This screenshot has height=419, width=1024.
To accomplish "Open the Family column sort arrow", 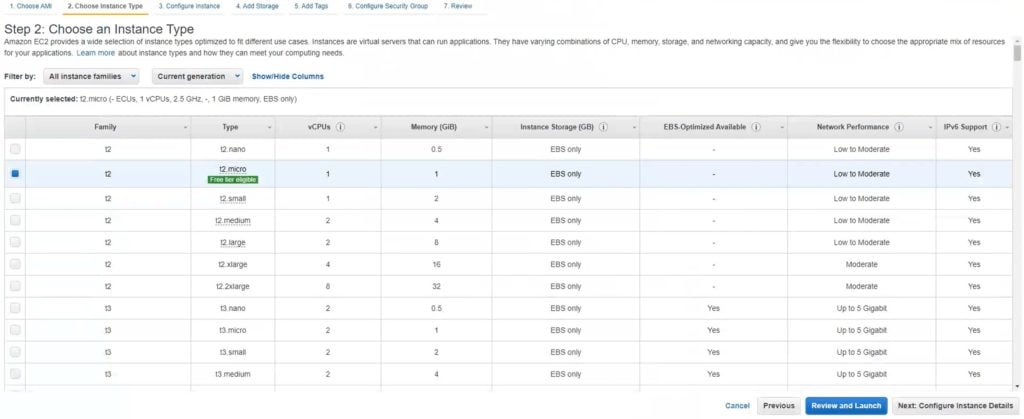I will pos(186,129).
